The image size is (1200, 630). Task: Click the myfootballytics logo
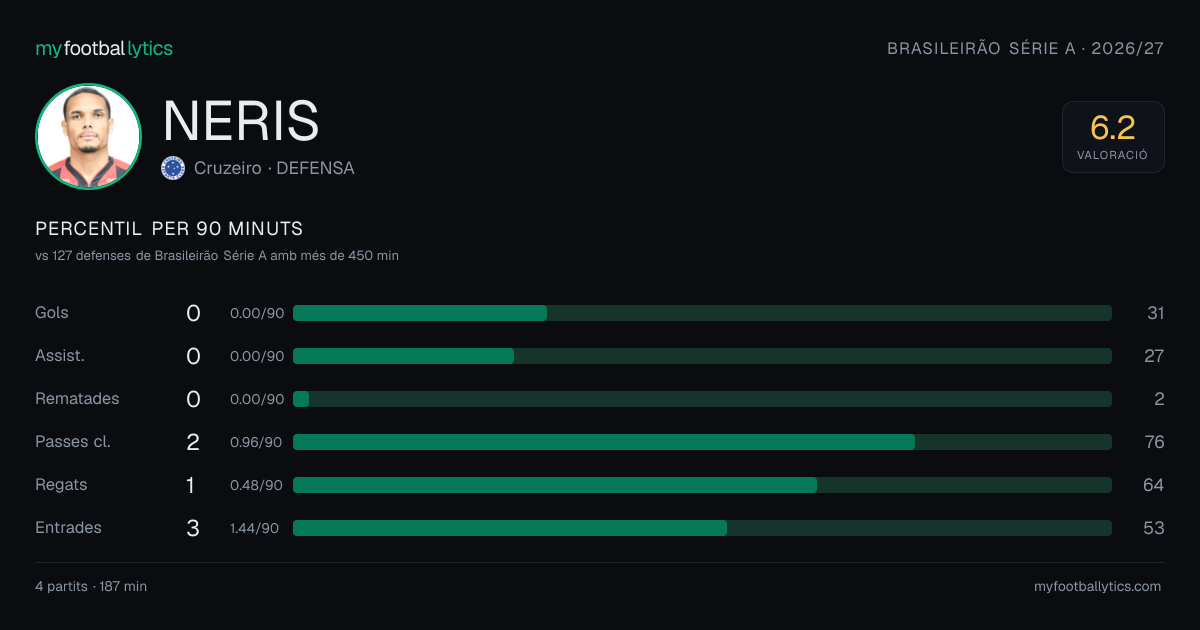tap(104, 48)
